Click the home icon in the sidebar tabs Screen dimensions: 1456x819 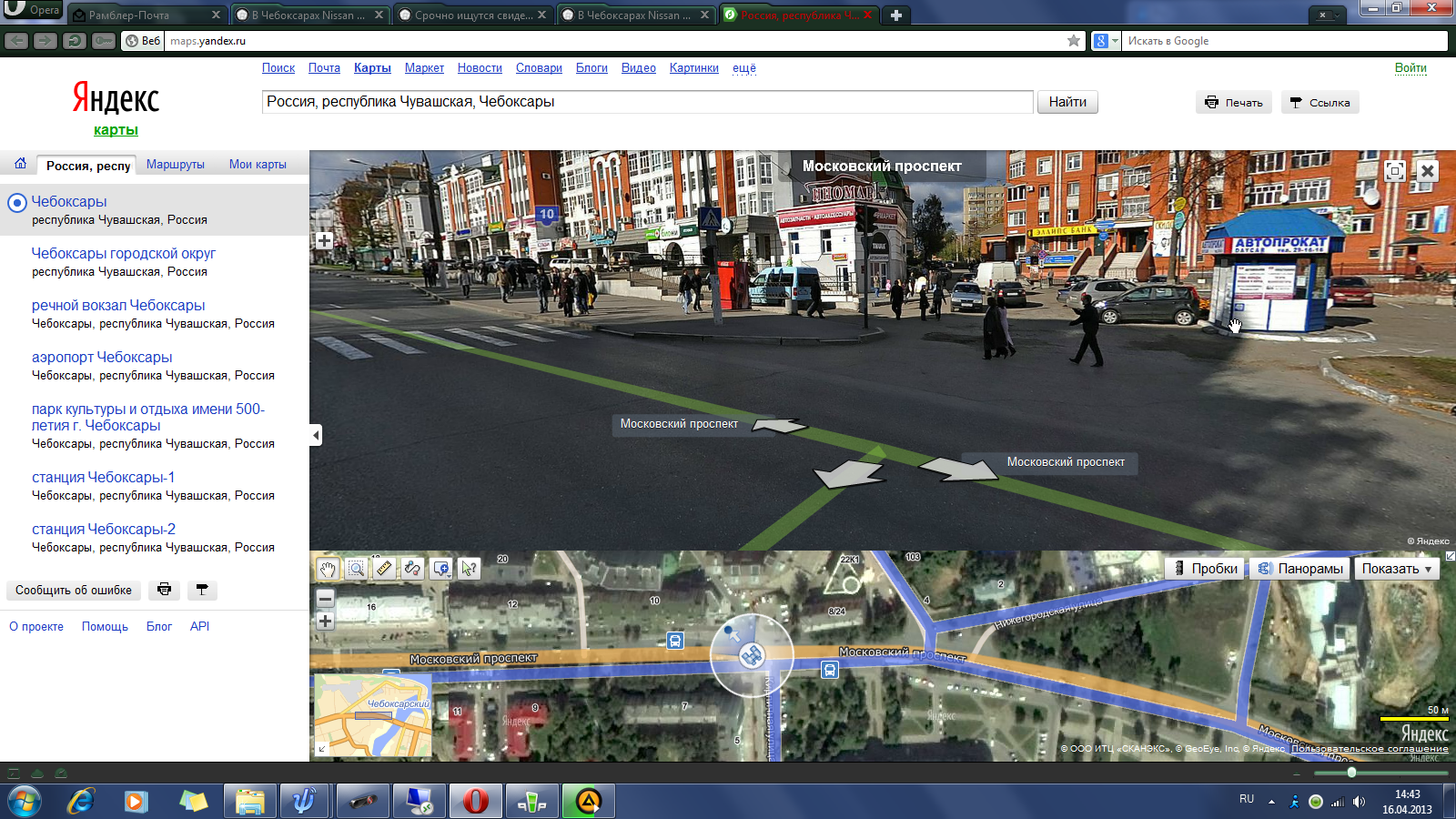click(20, 164)
